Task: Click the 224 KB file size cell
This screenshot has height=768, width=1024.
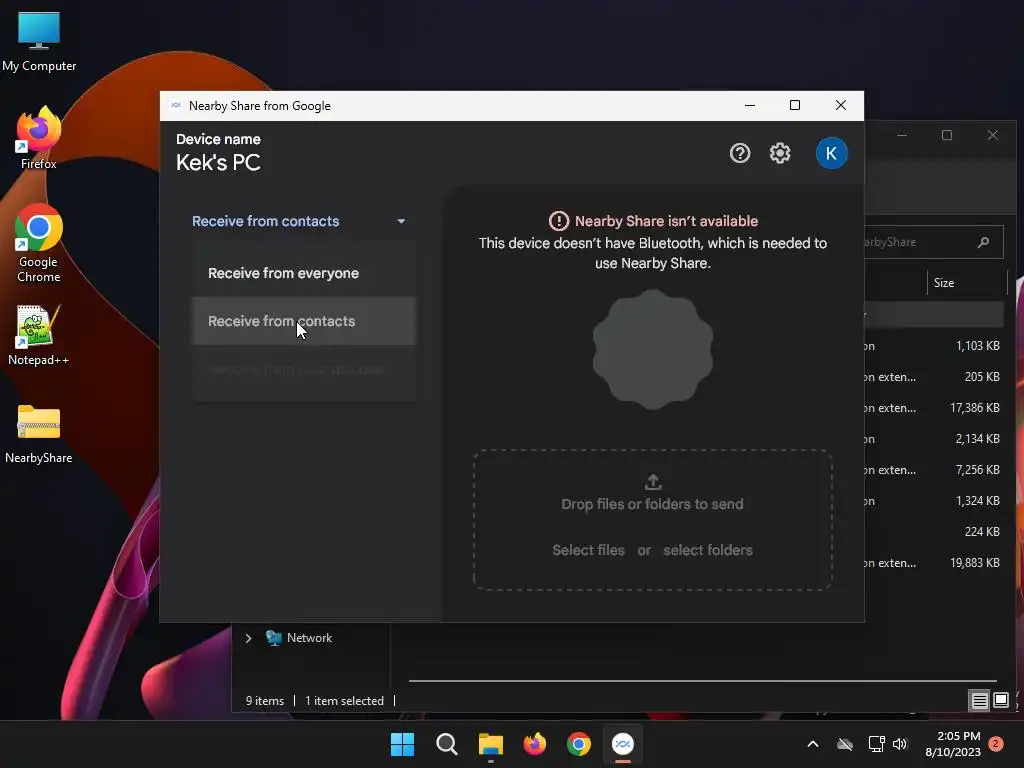Action: (x=982, y=532)
